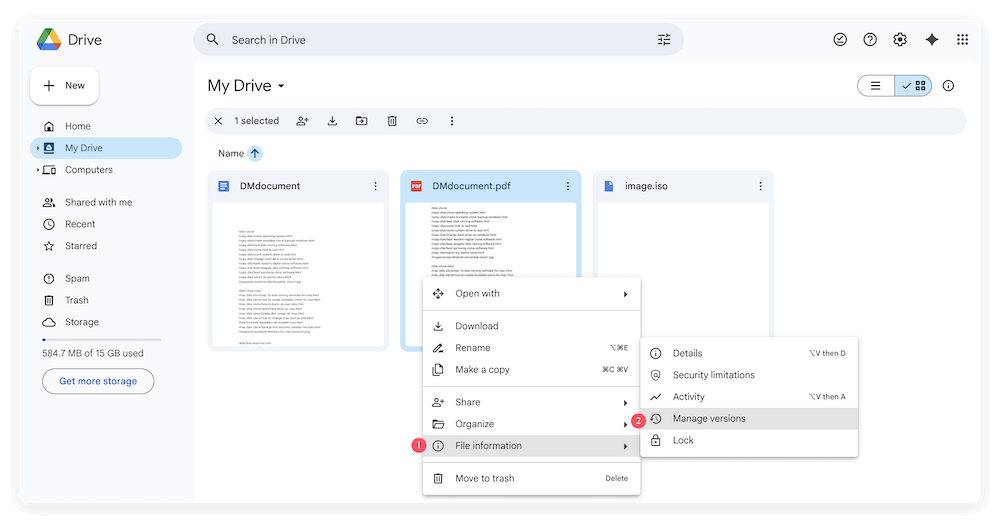Image resolution: width=1000 pixels, height=522 pixels.
Task: Open more options for image.iso
Action: [x=760, y=186]
